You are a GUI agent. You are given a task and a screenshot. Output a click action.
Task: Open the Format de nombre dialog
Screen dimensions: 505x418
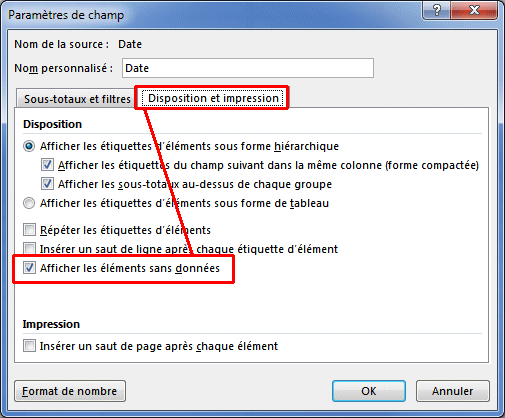tap(70, 391)
